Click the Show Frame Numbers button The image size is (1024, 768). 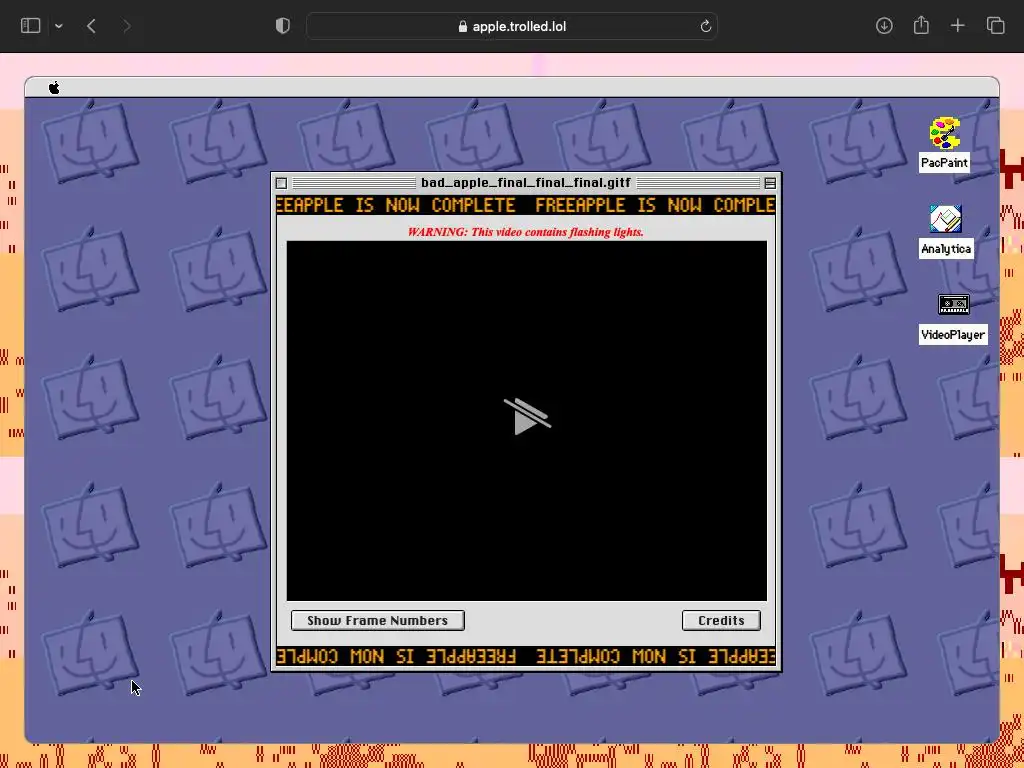[x=377, y=620]
